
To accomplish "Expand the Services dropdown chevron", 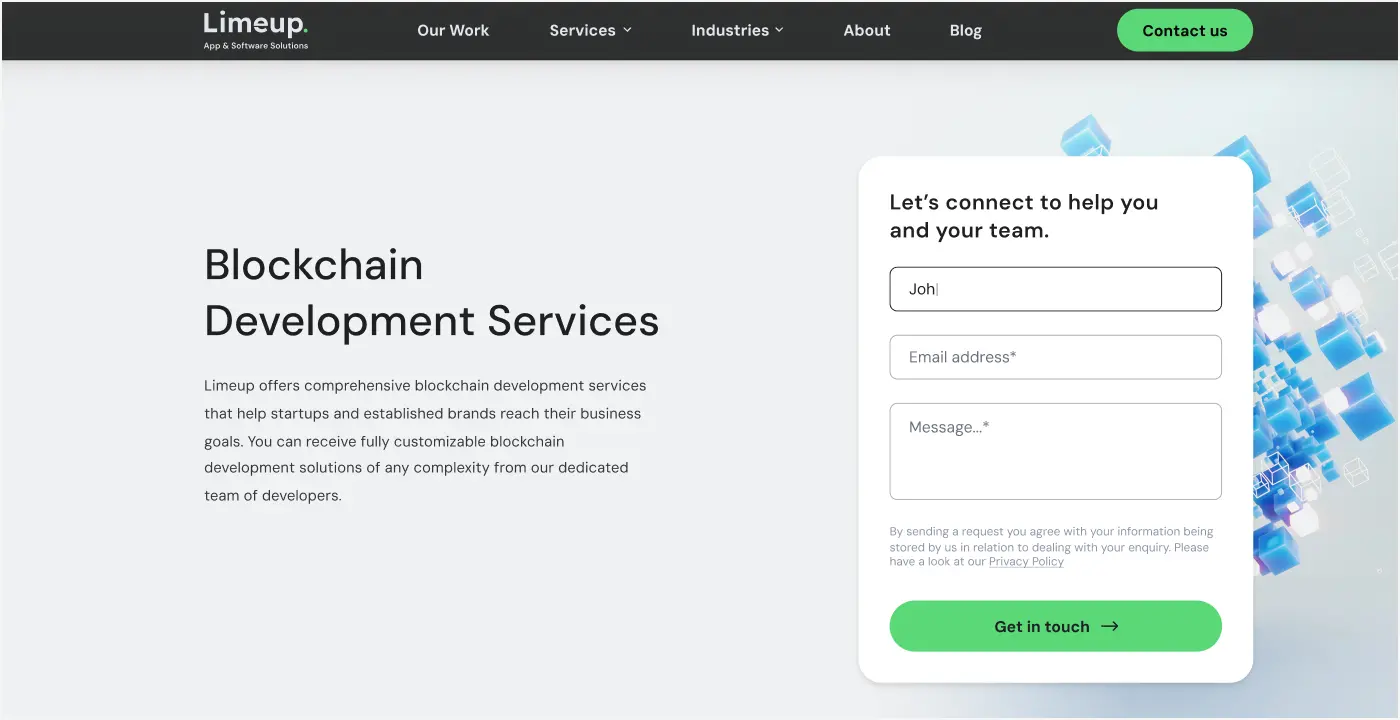I will (x=628, y=30).
